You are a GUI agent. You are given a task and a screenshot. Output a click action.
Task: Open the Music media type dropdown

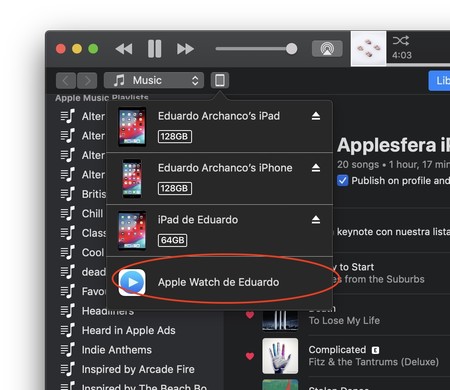click(x=154, y=80)
